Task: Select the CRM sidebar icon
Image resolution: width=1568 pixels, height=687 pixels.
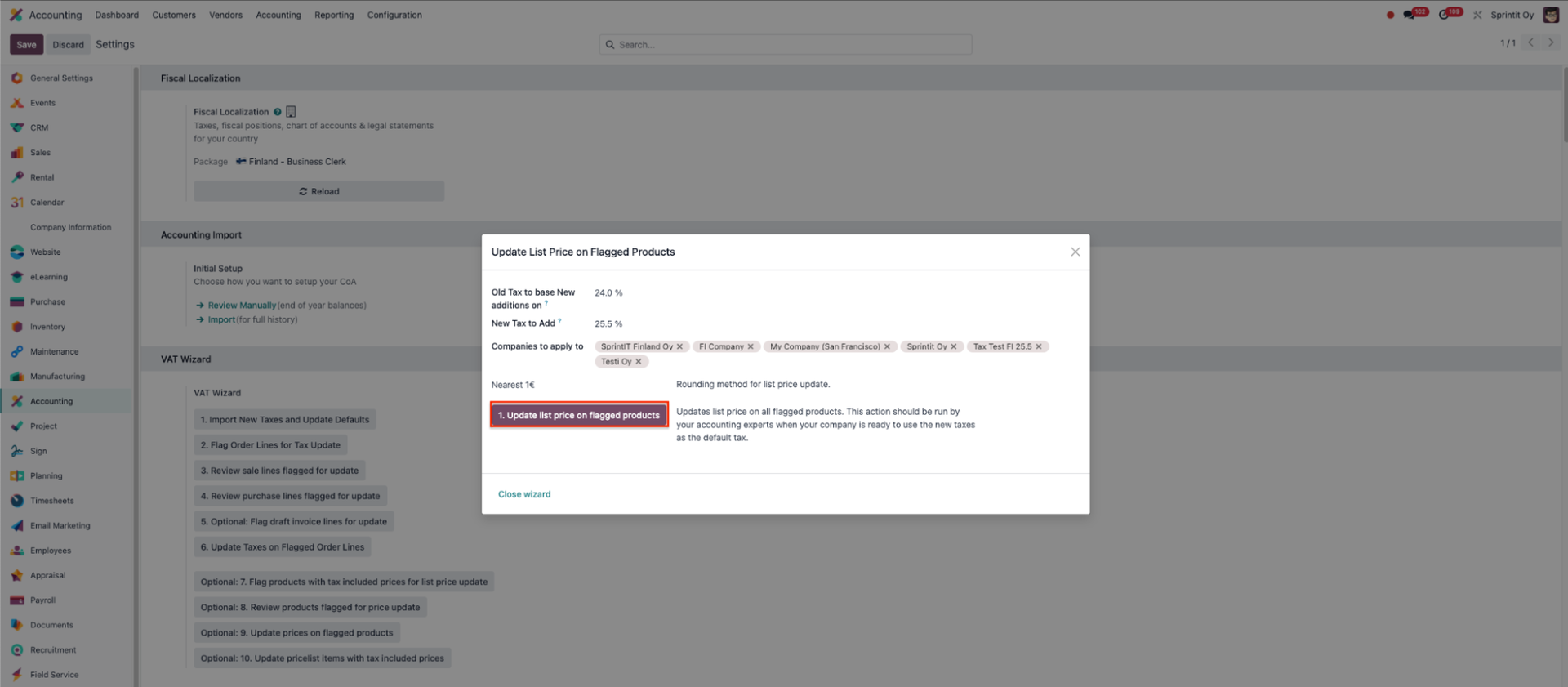Action: [17, 127]
